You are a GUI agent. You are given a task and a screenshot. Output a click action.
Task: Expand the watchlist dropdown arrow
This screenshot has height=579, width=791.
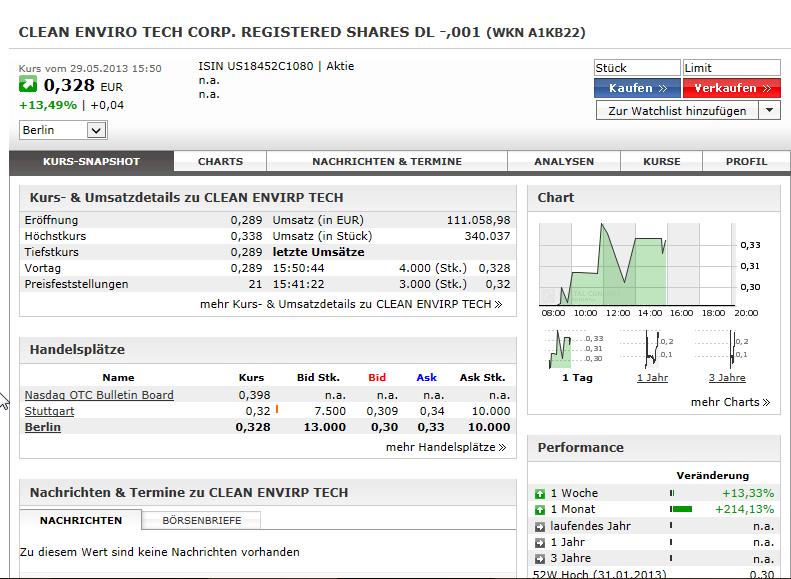pos(770,111)
